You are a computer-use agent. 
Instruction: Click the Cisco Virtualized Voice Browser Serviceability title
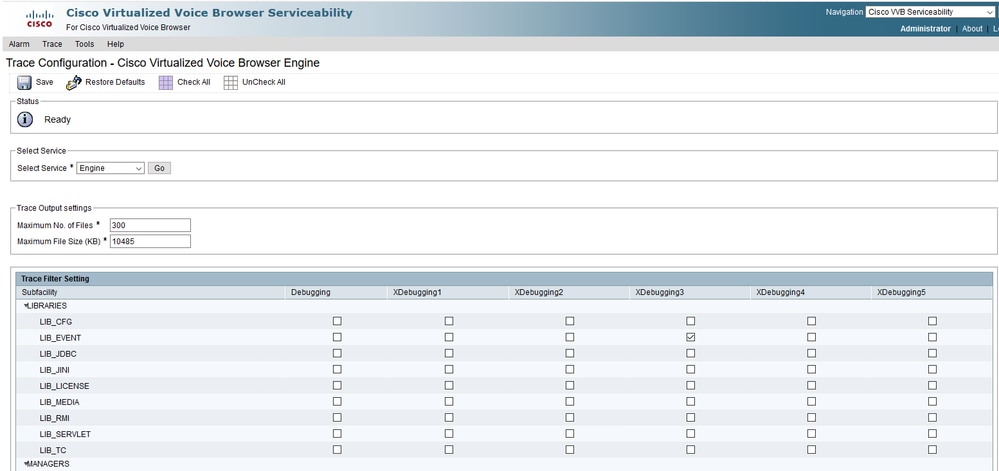click(209, 13)
